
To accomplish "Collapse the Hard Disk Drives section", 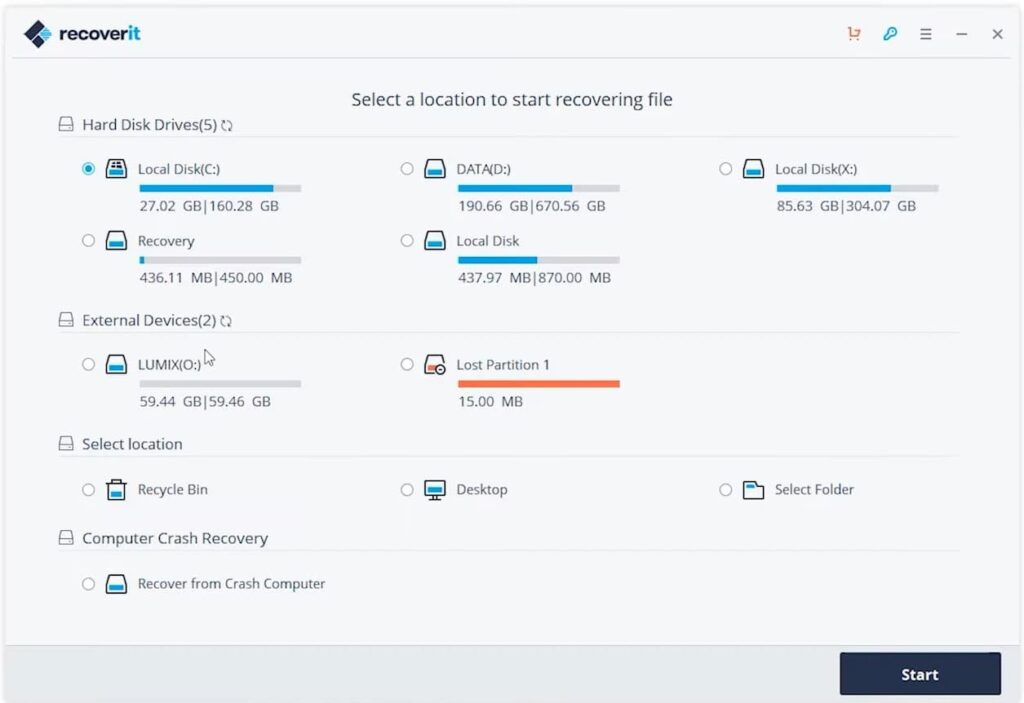I will [x=66, y=124].
